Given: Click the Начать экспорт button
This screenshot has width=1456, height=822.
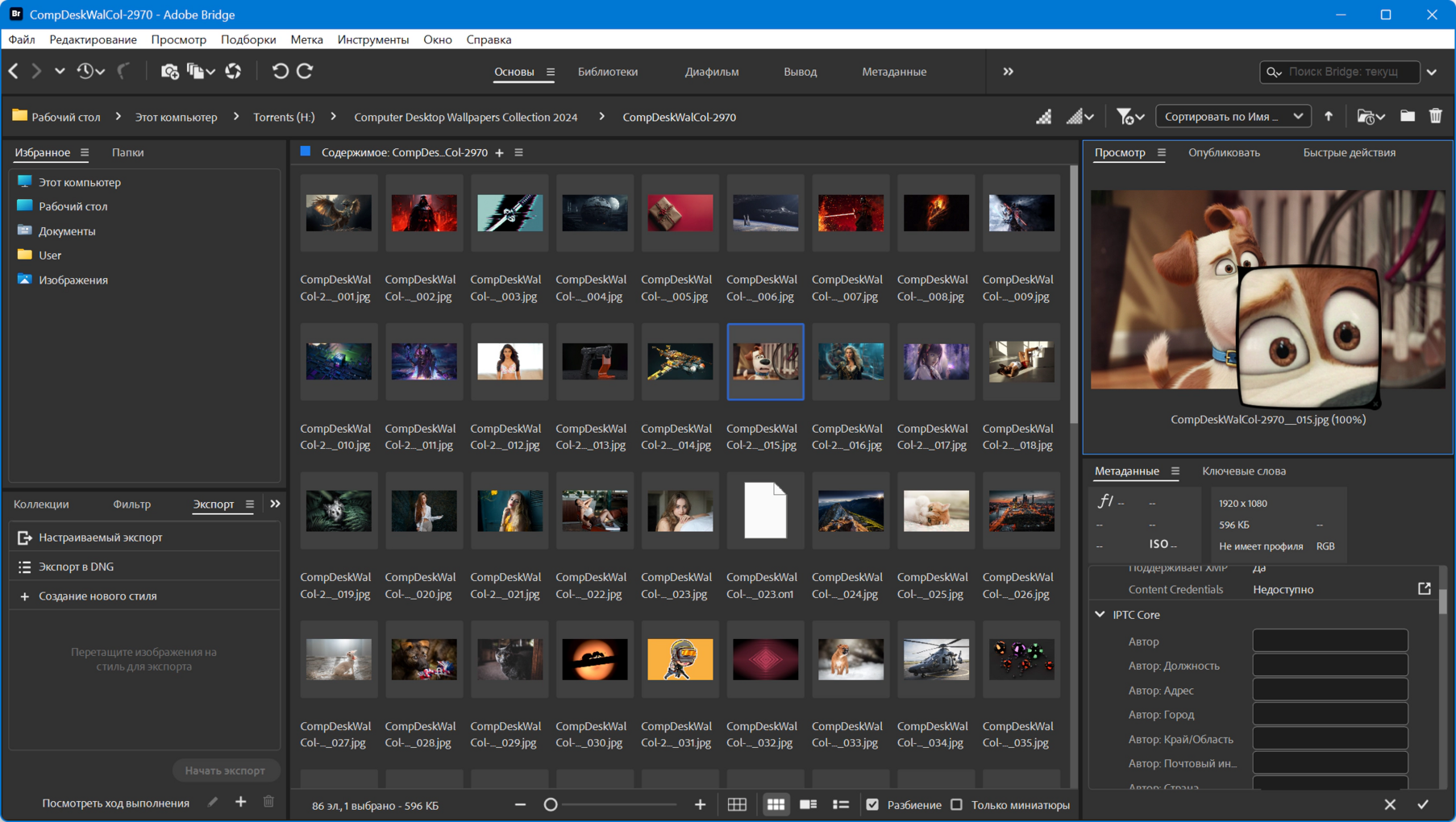Looking at the screenshot, I should (x=225, y=770).
